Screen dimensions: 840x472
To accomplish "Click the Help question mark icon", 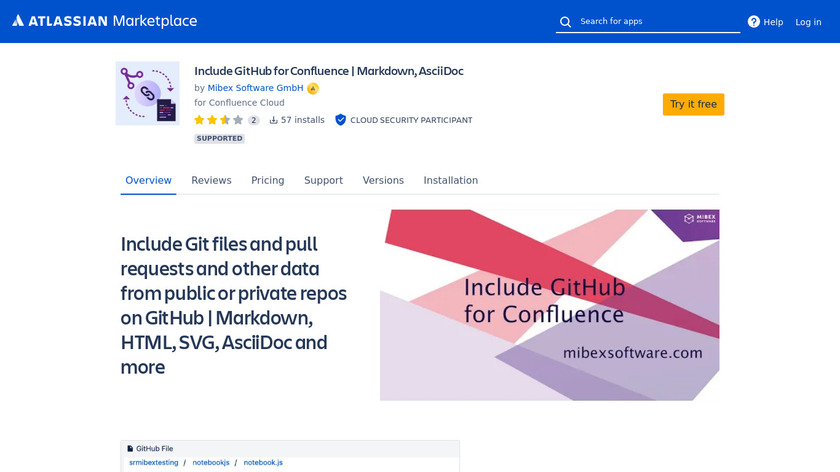I will 754,22.
